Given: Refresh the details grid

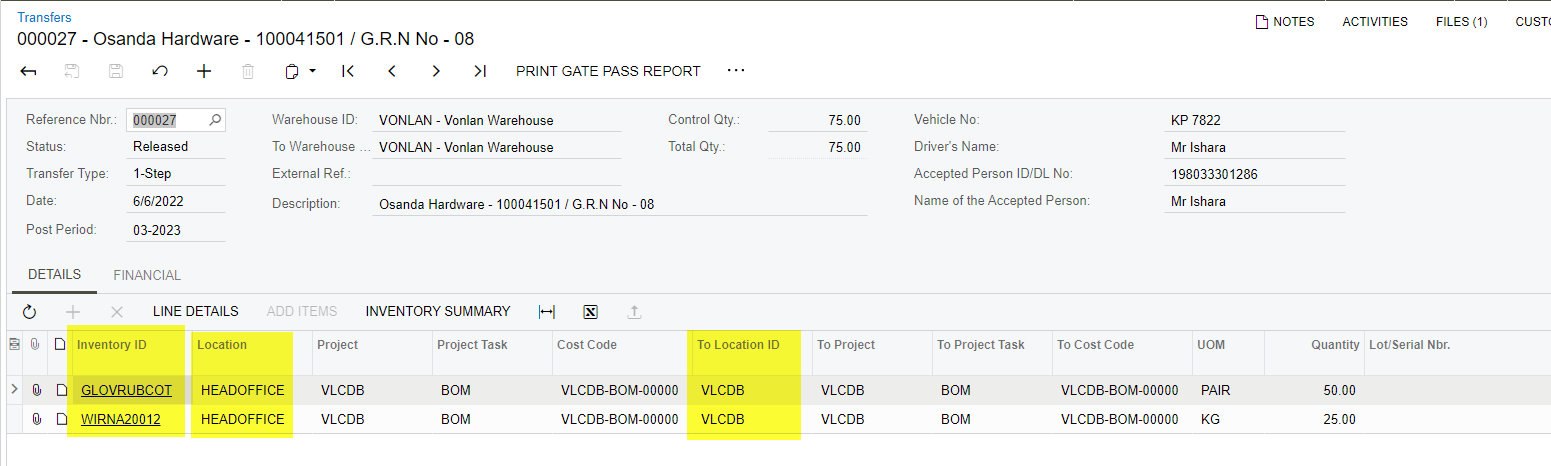Looking at the screenshot, I should coord(29,312).
